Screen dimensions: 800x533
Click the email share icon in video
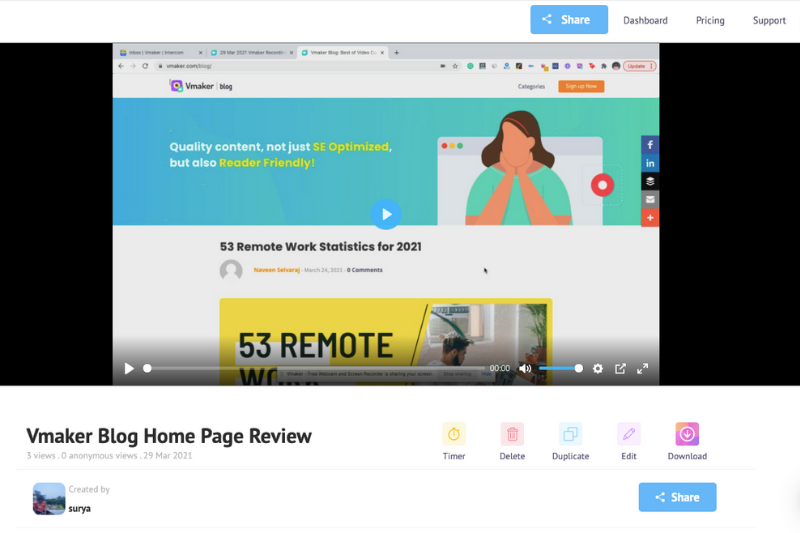pyautogui.click(x=650, y=199)
